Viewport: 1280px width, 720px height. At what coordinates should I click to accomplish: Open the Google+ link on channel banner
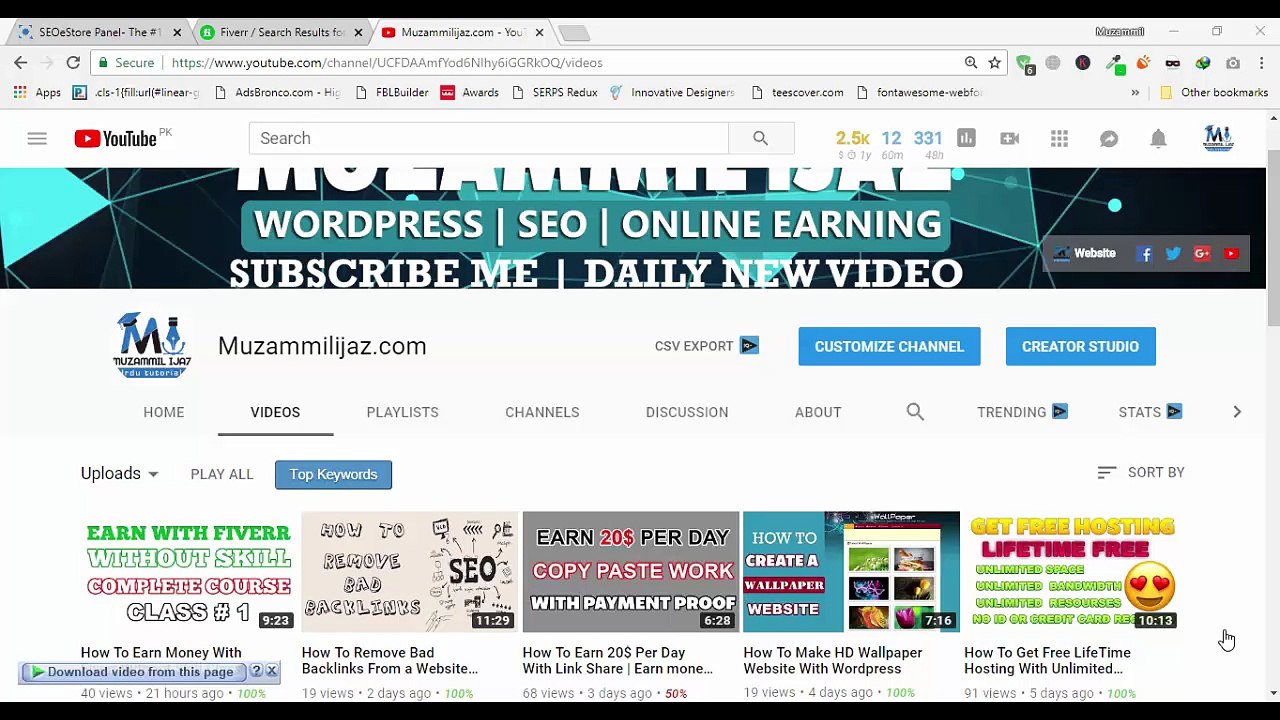click(x=1202, y=254)
